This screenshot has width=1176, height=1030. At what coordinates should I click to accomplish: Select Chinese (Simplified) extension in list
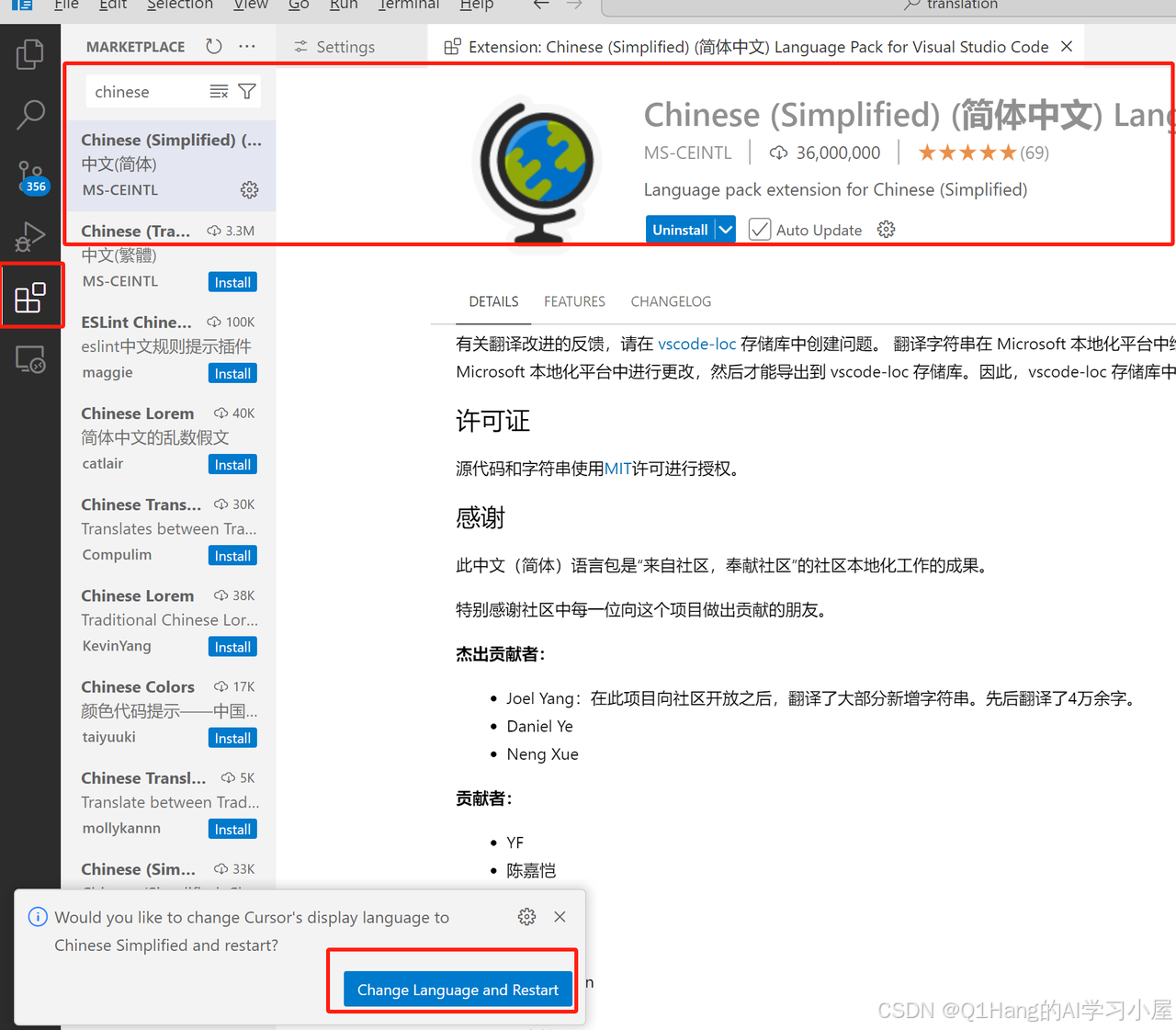pyautogui.click(x=169, y=165)
